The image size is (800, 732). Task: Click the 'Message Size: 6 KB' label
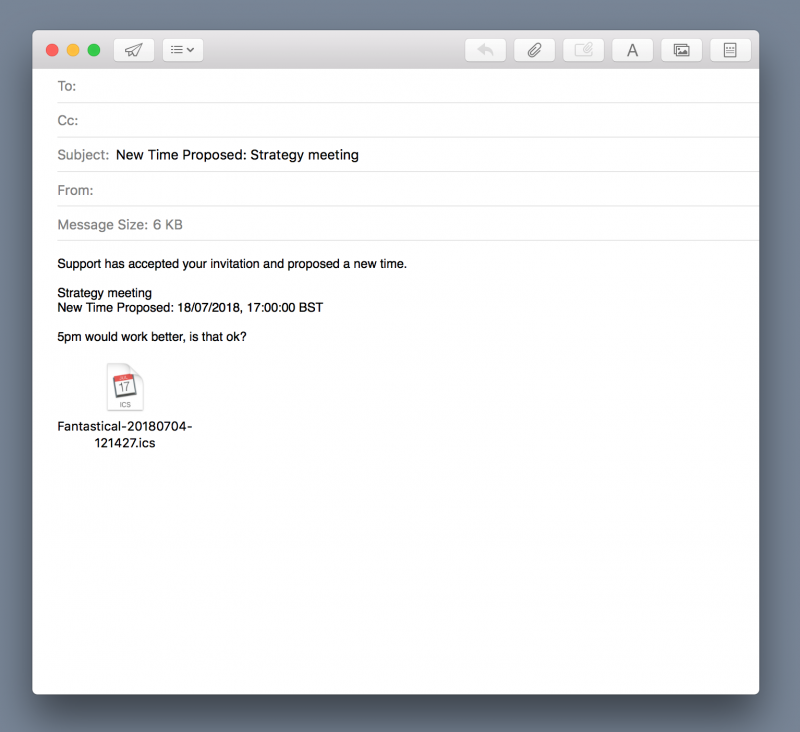[120, 225]
